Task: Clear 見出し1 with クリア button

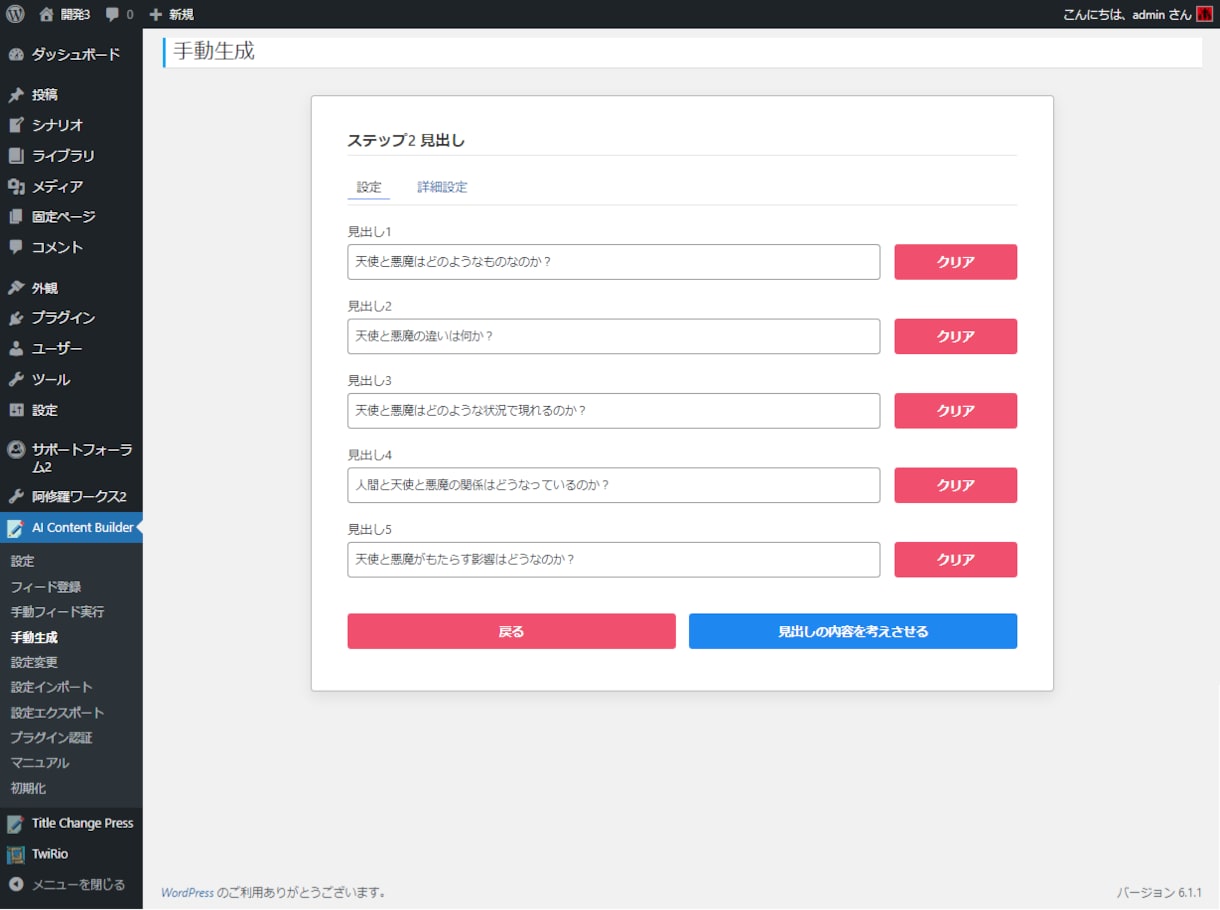Action: (955, 262)
